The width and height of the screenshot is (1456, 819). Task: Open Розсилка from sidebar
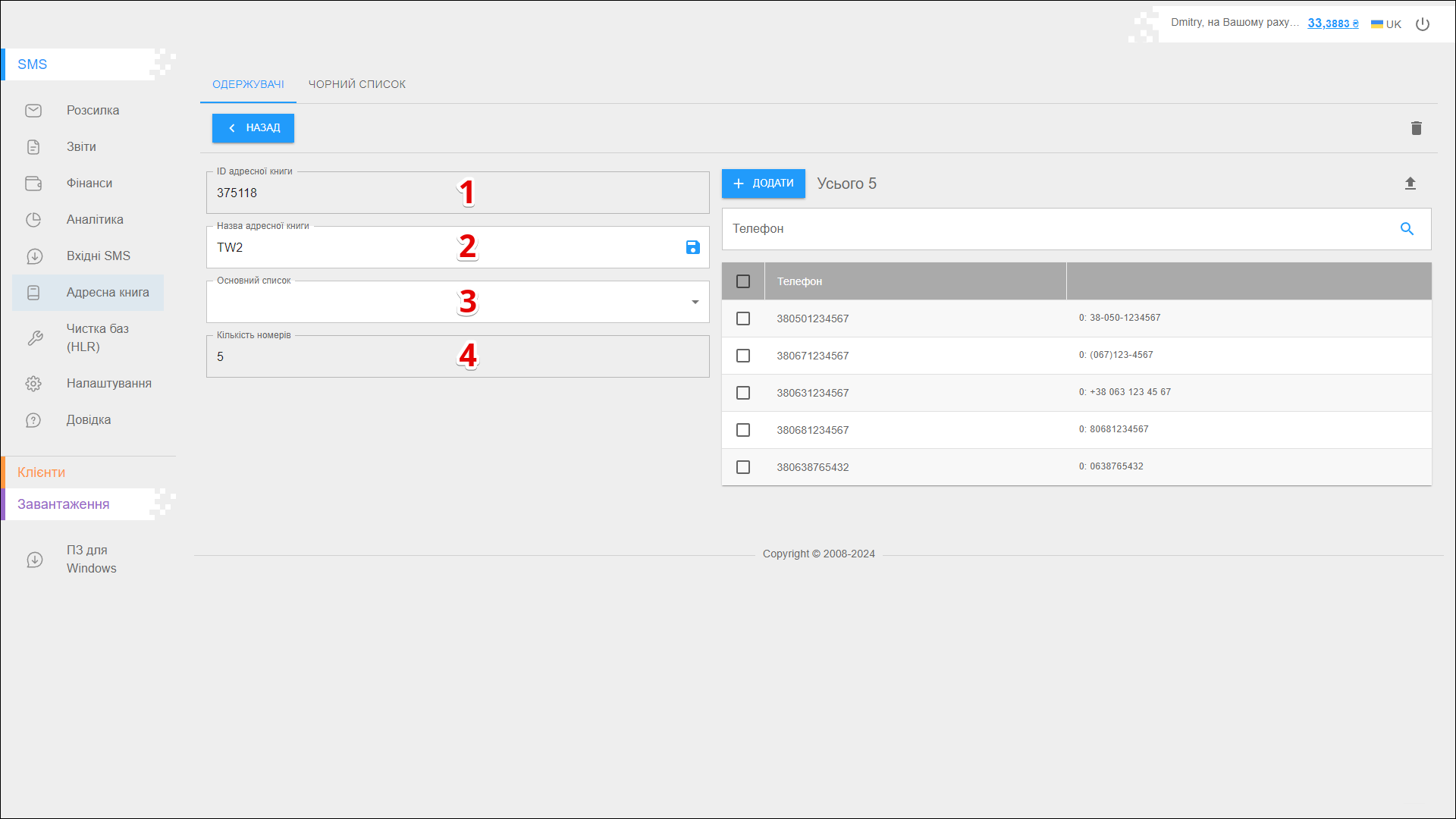(x=93, y=111)
